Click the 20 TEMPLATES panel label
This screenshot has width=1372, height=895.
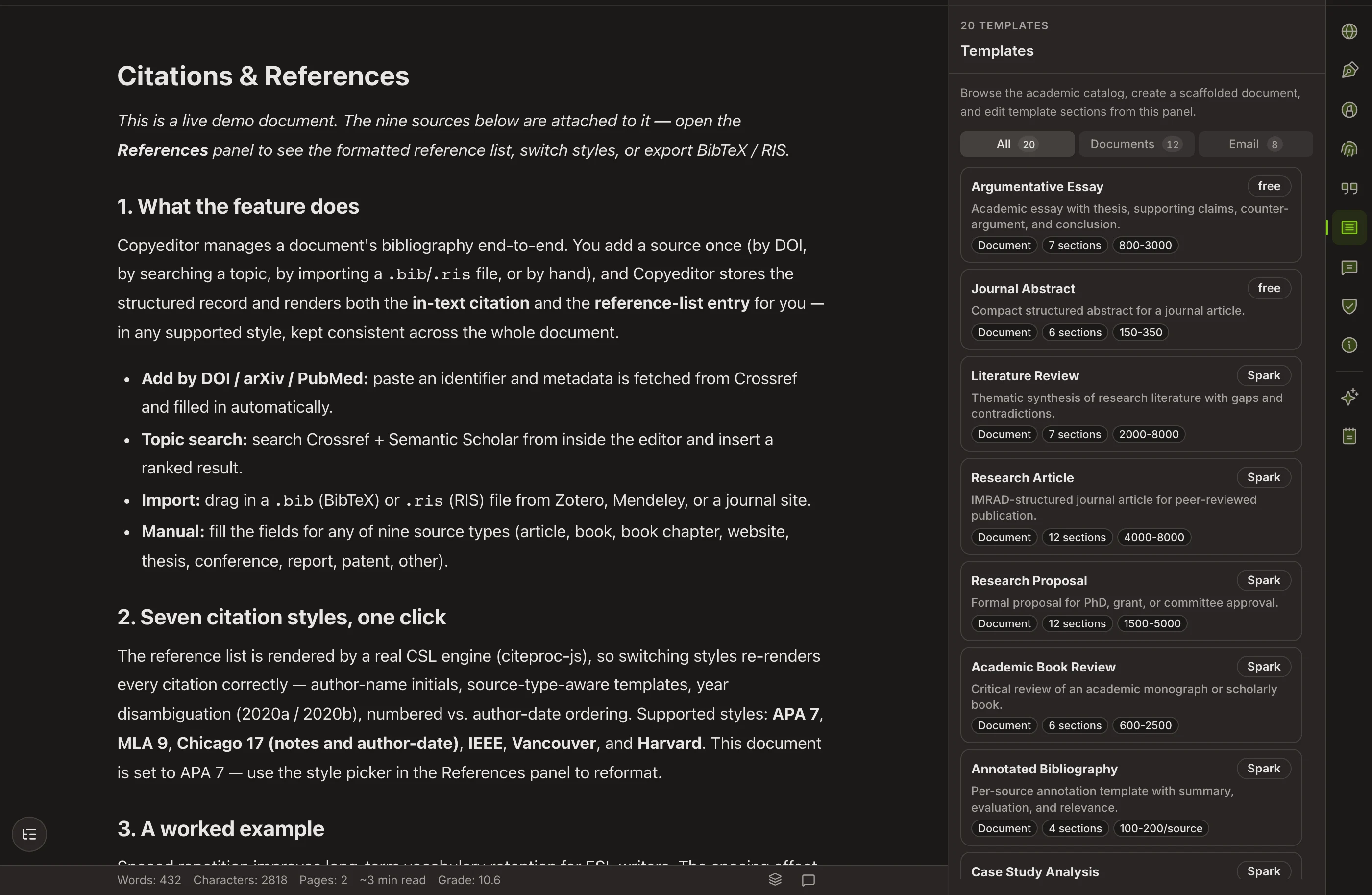1004,25
